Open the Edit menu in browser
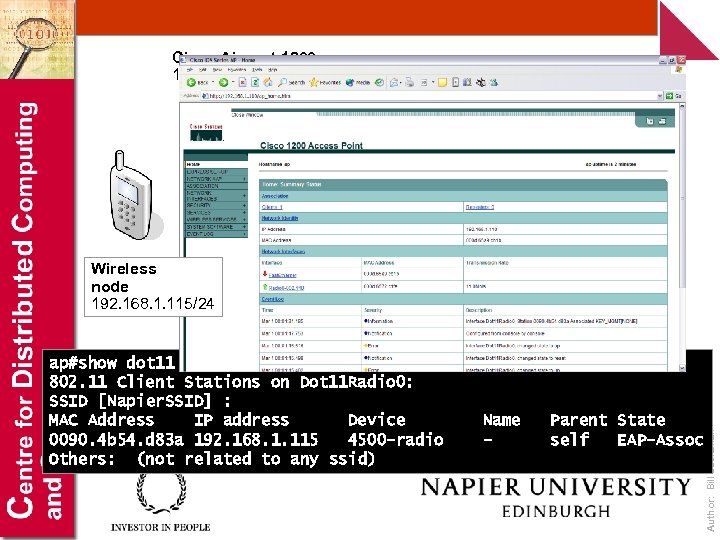The height and width of the screenshot is (540, 720). click(x=203, y=70)
